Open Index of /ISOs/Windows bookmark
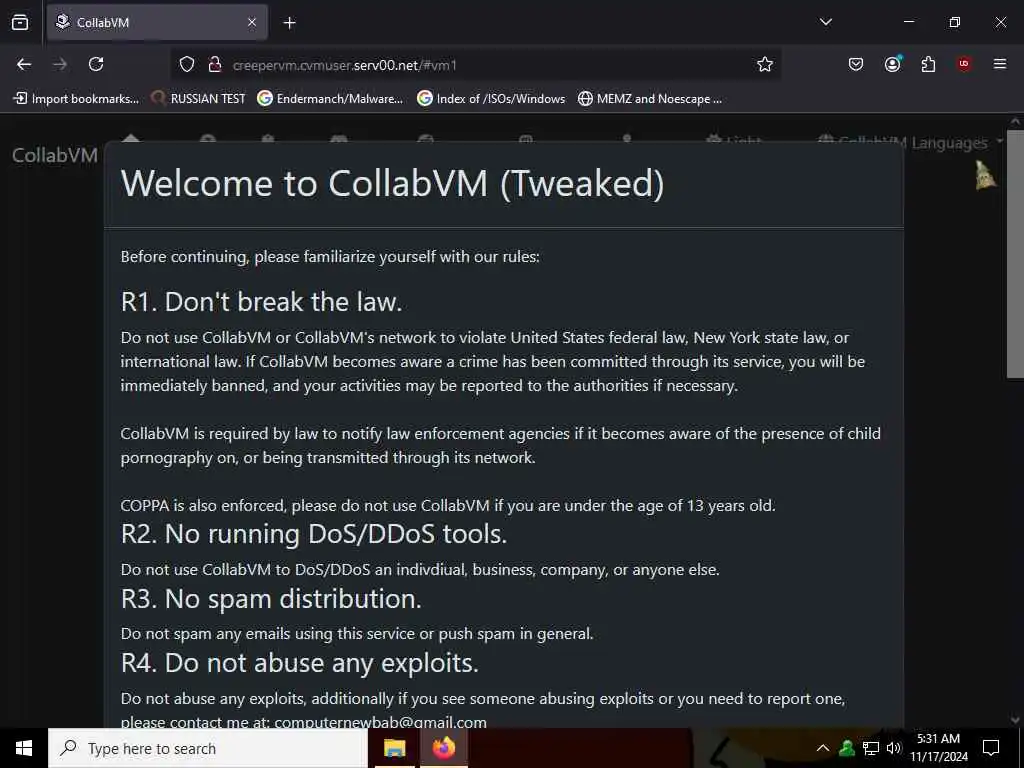The height and width of the screenshot is (768, 1024). point(491,99)
